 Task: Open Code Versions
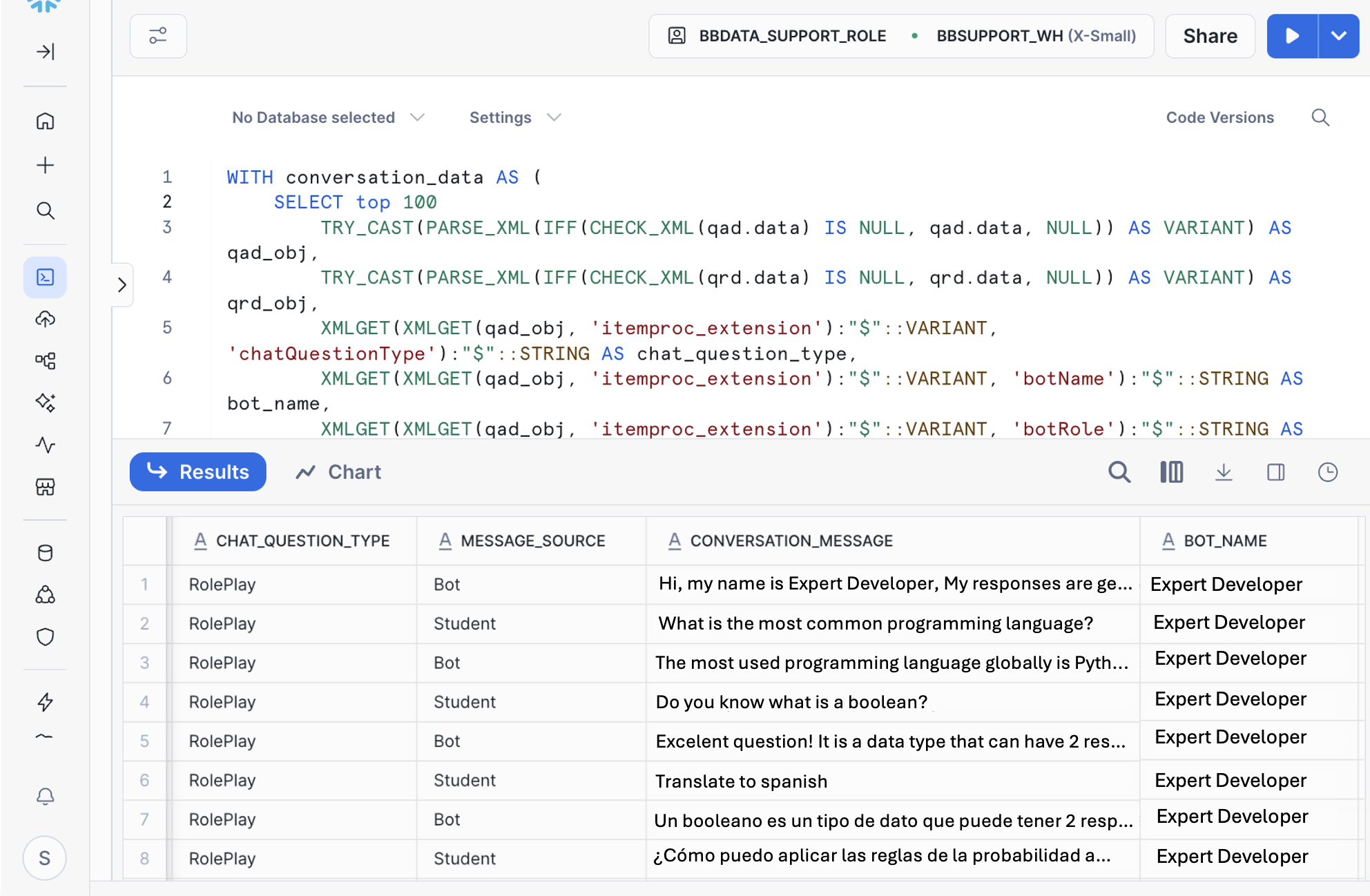[x=1219, y=117]
